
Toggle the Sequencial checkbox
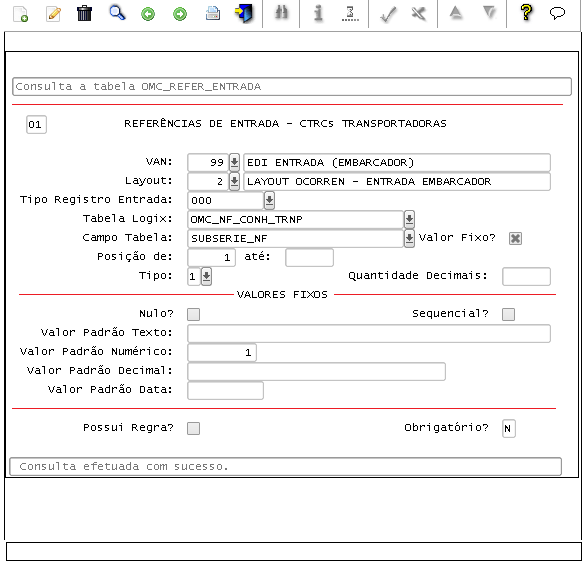[x=509, y=314]
